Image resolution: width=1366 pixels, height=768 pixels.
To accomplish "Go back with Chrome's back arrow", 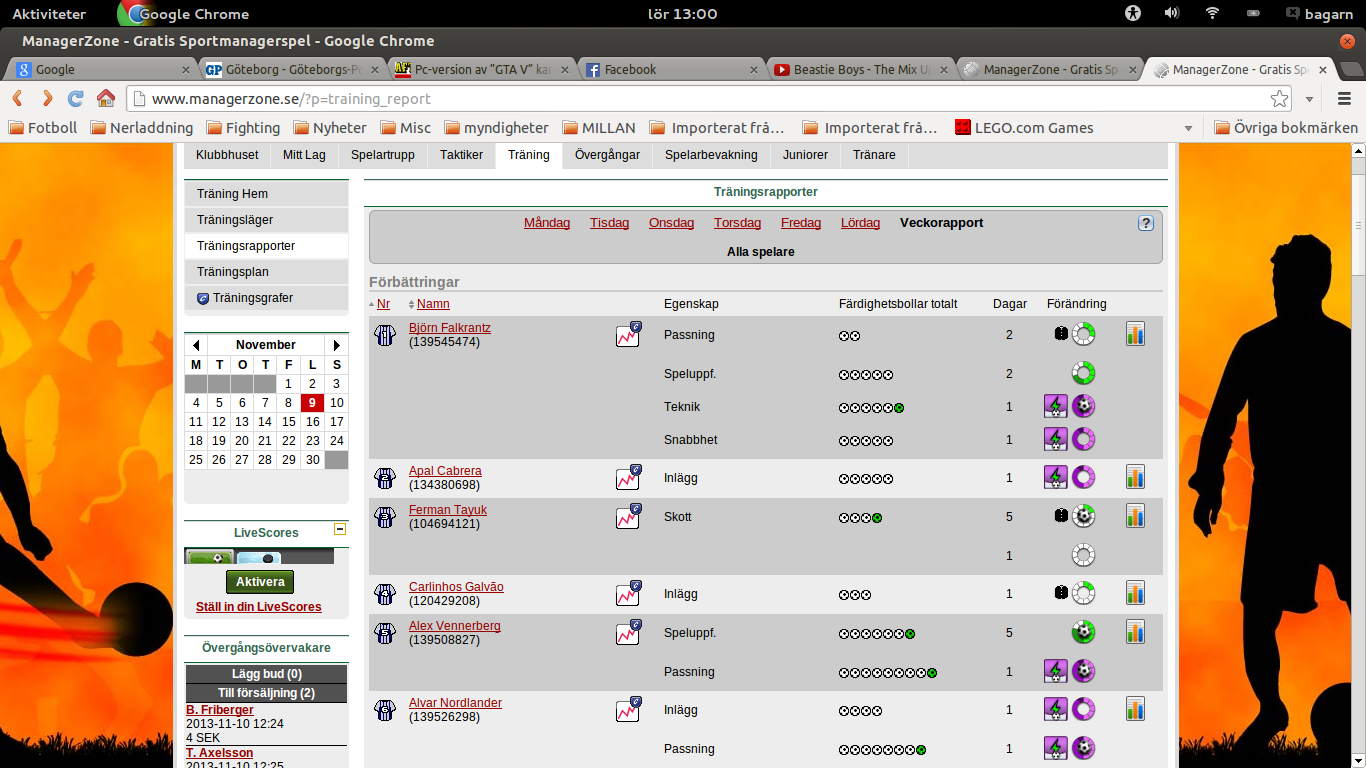I will [x=17, y=98].
